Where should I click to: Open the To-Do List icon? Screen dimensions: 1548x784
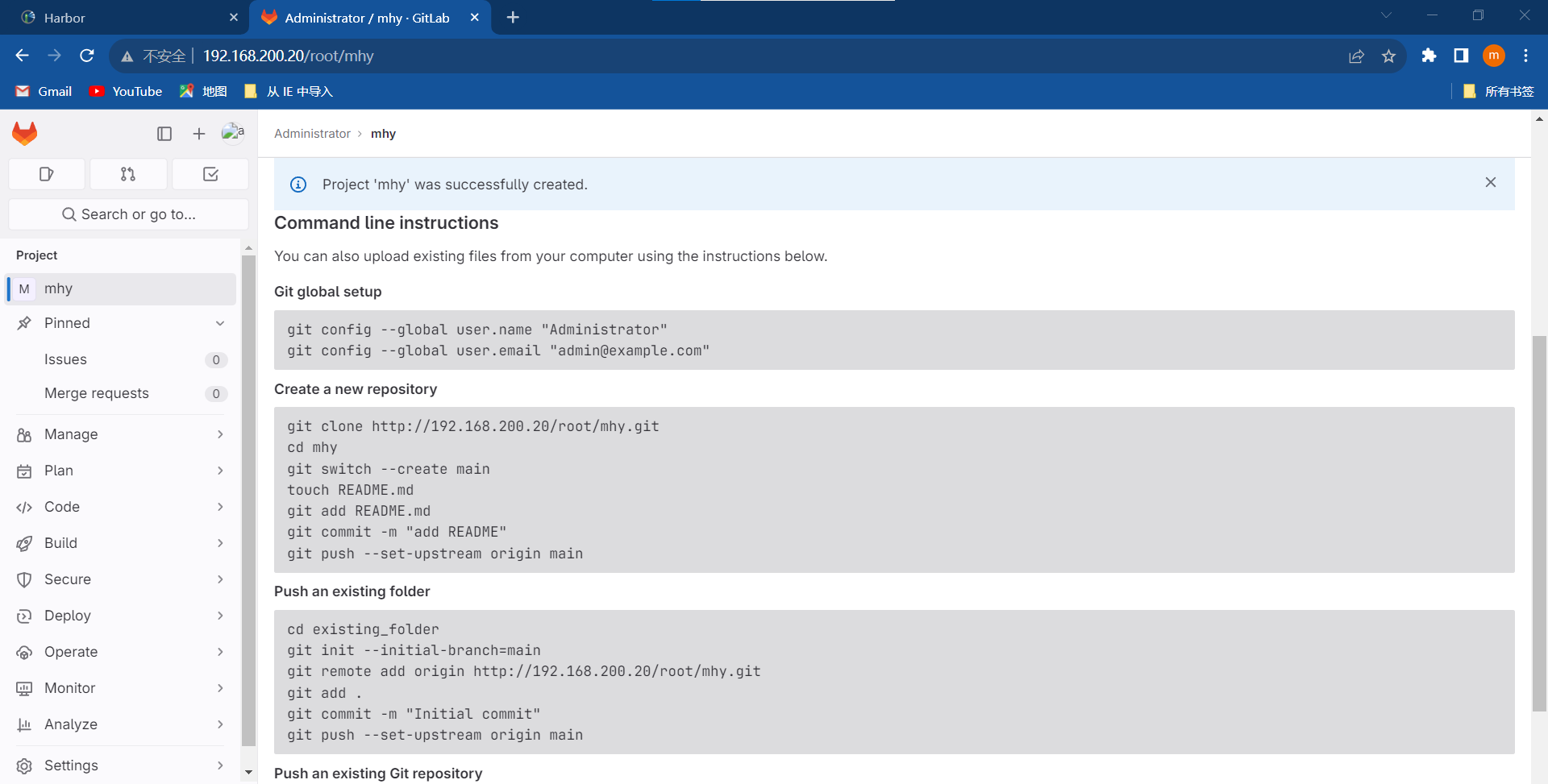click(210, 173)
